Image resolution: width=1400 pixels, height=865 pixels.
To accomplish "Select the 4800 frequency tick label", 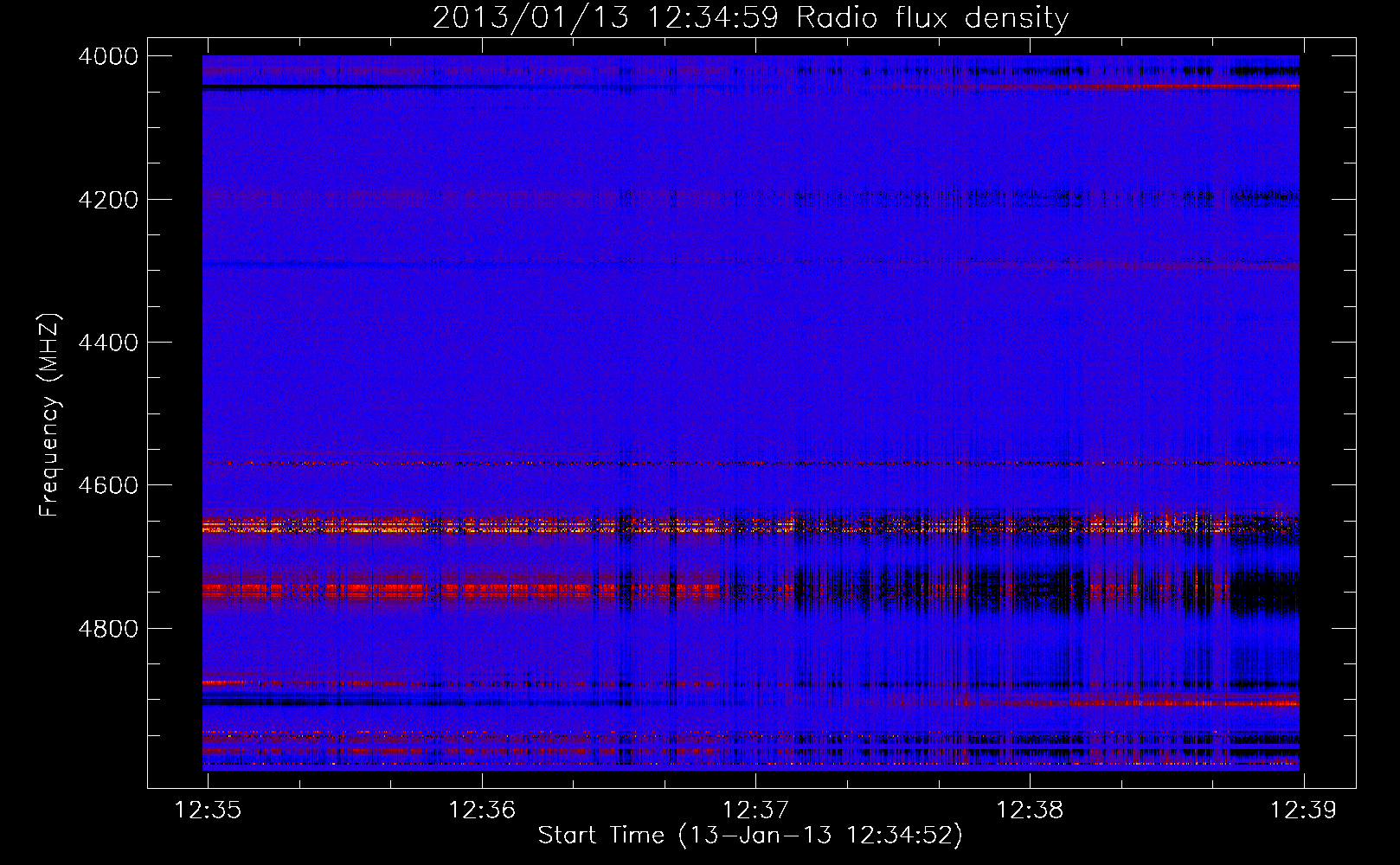I will [x=108, y=629].
